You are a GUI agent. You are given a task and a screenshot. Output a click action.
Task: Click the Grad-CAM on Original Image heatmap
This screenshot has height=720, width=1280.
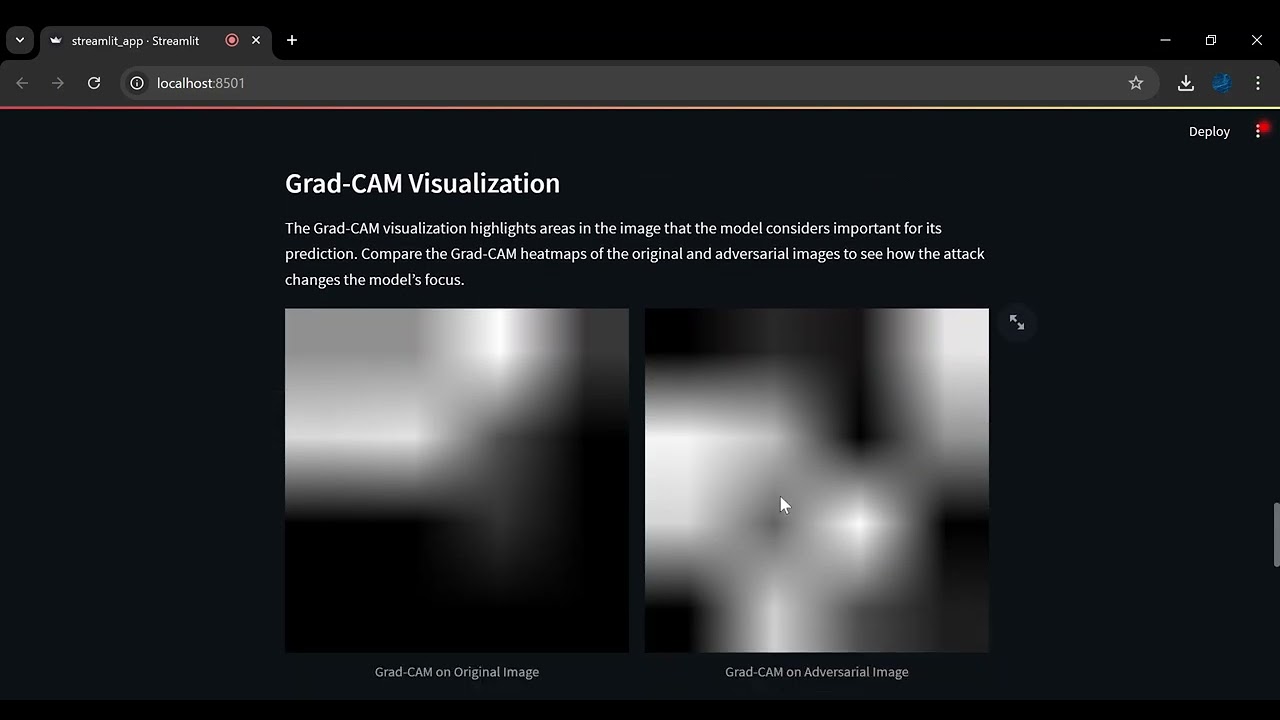coord(457,480)
